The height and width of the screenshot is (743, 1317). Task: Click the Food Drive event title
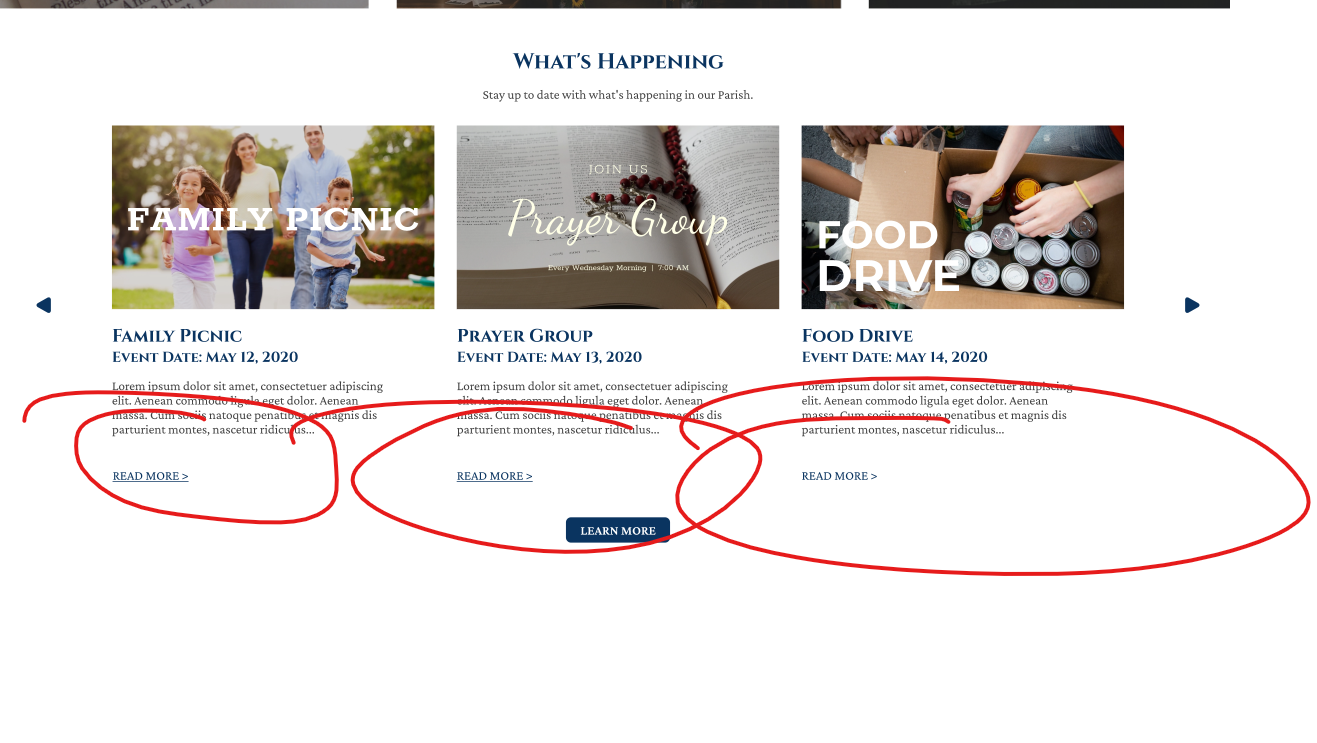pyautogui.click(x=857, y=335)
